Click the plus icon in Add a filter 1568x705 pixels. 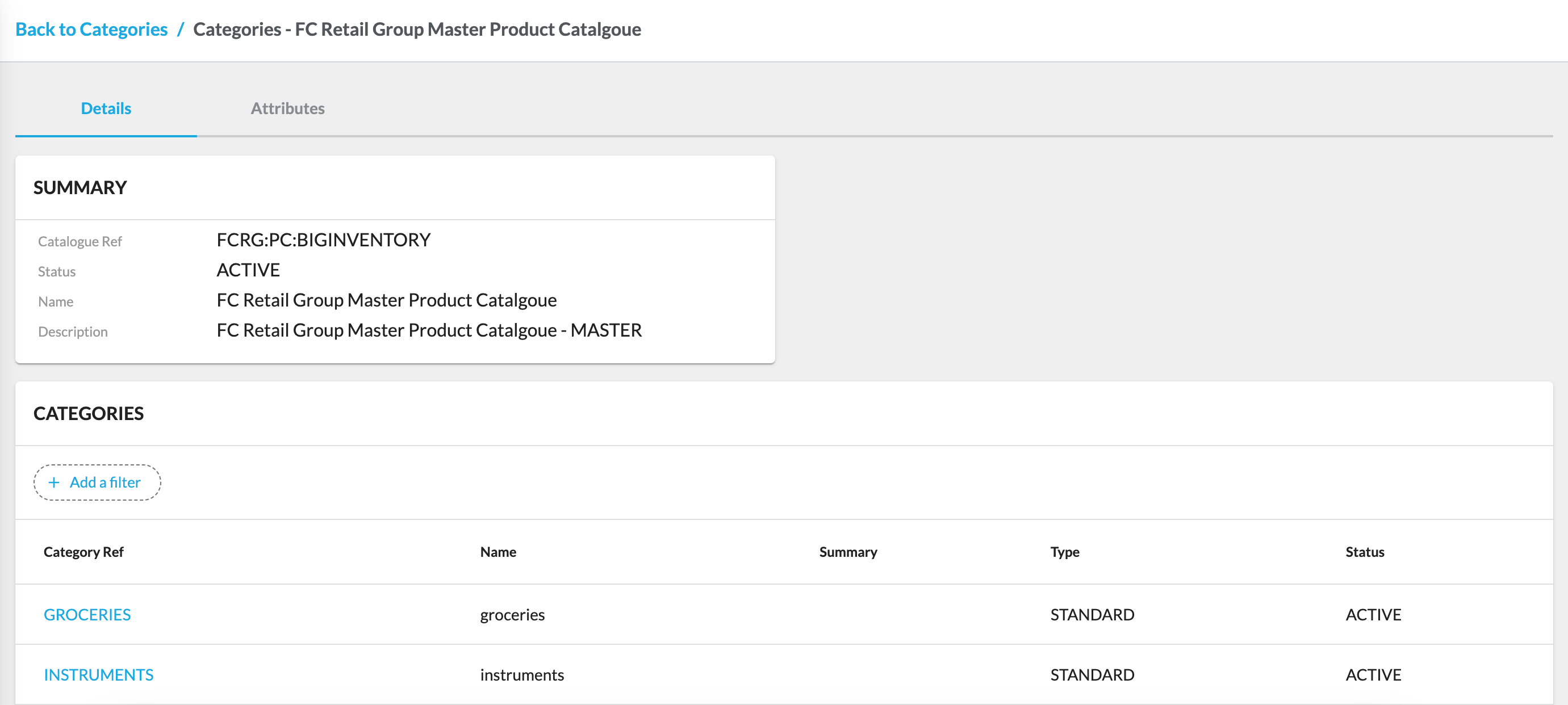click(54, 482)
